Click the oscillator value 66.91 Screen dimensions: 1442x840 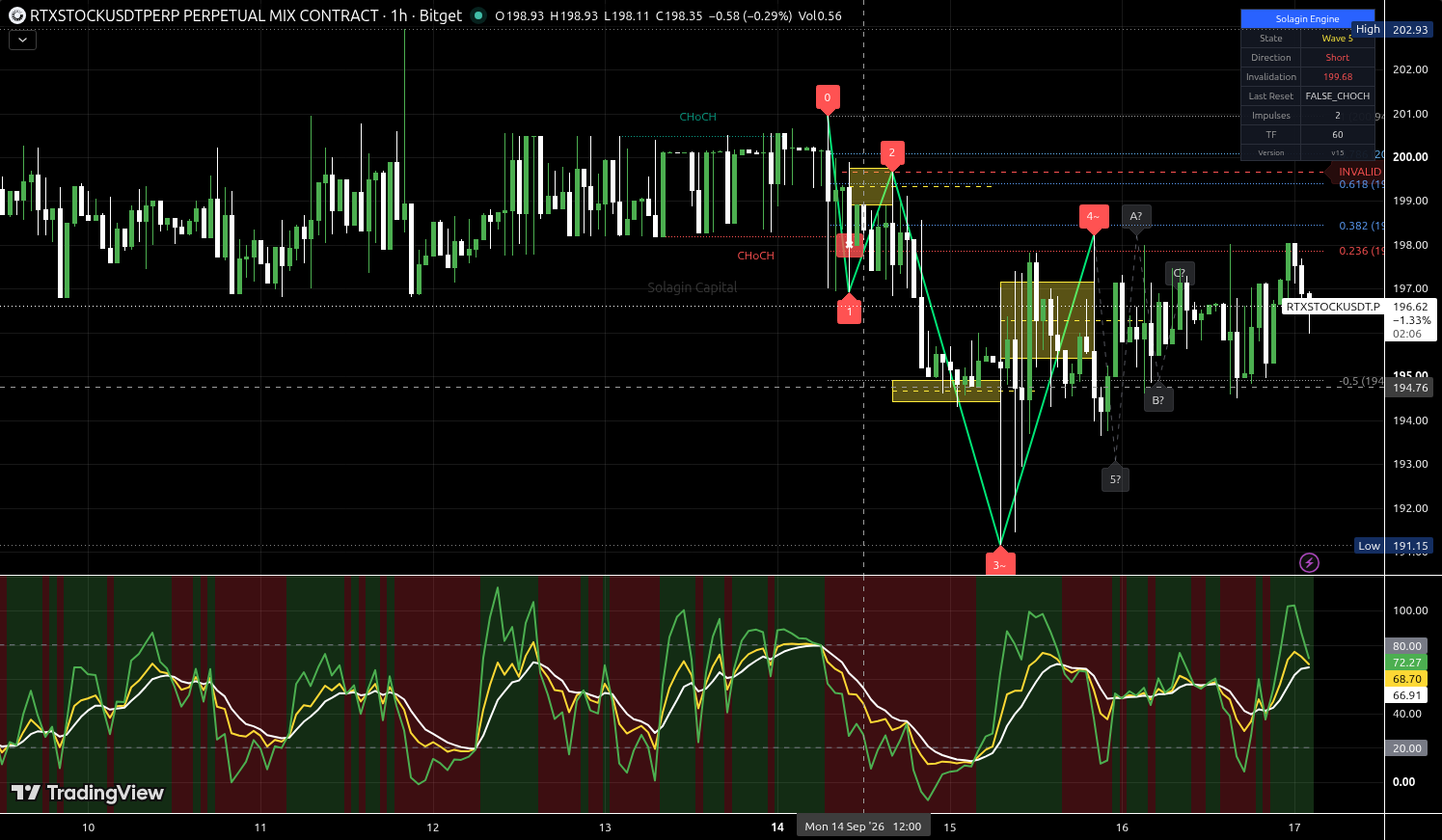[1407, 695]
